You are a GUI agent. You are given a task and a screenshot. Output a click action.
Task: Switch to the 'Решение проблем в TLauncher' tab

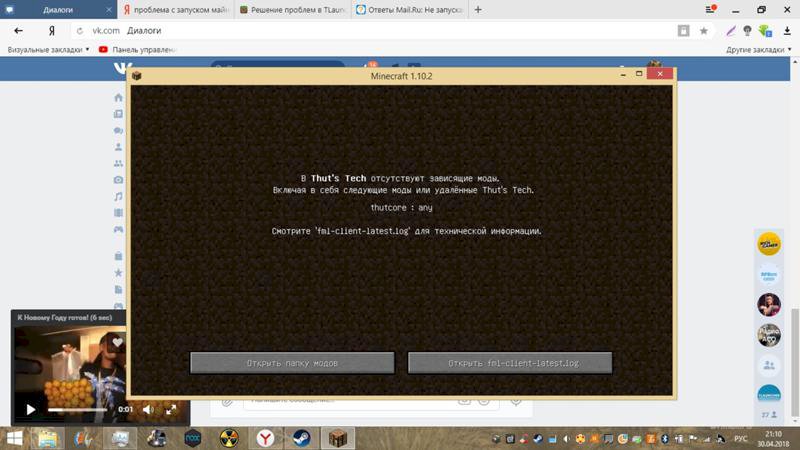click(x=292, y=10)
